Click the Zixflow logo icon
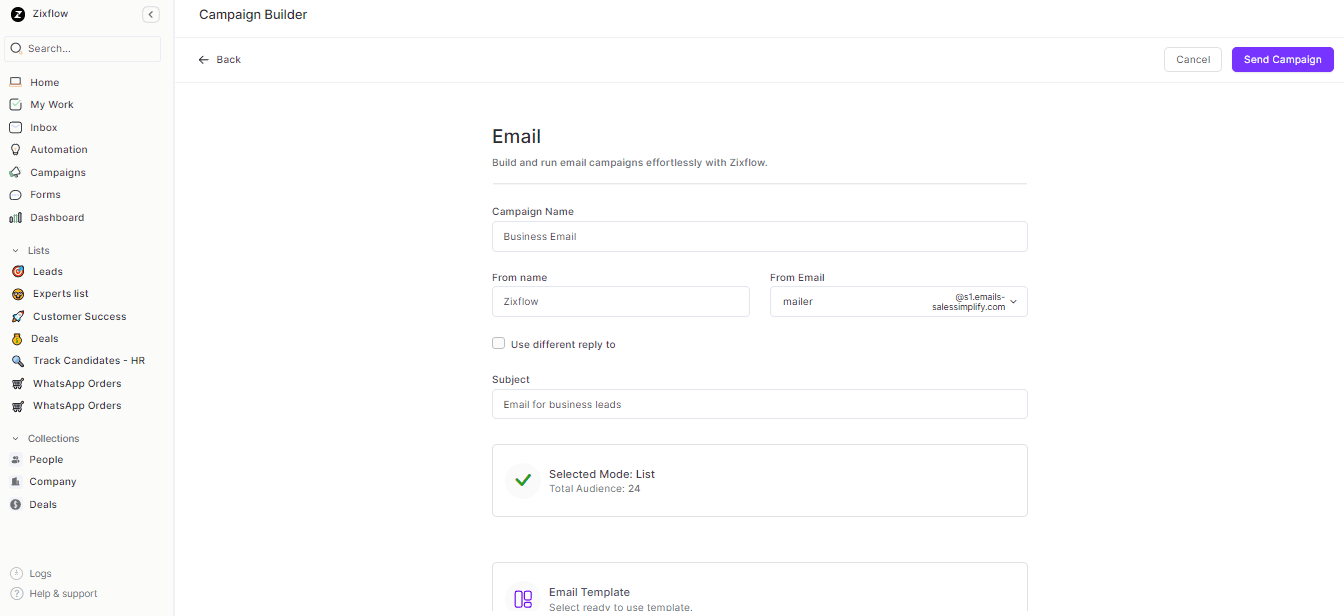The image size is (1344, 616). pyautogui.click(x=17, y=14)
